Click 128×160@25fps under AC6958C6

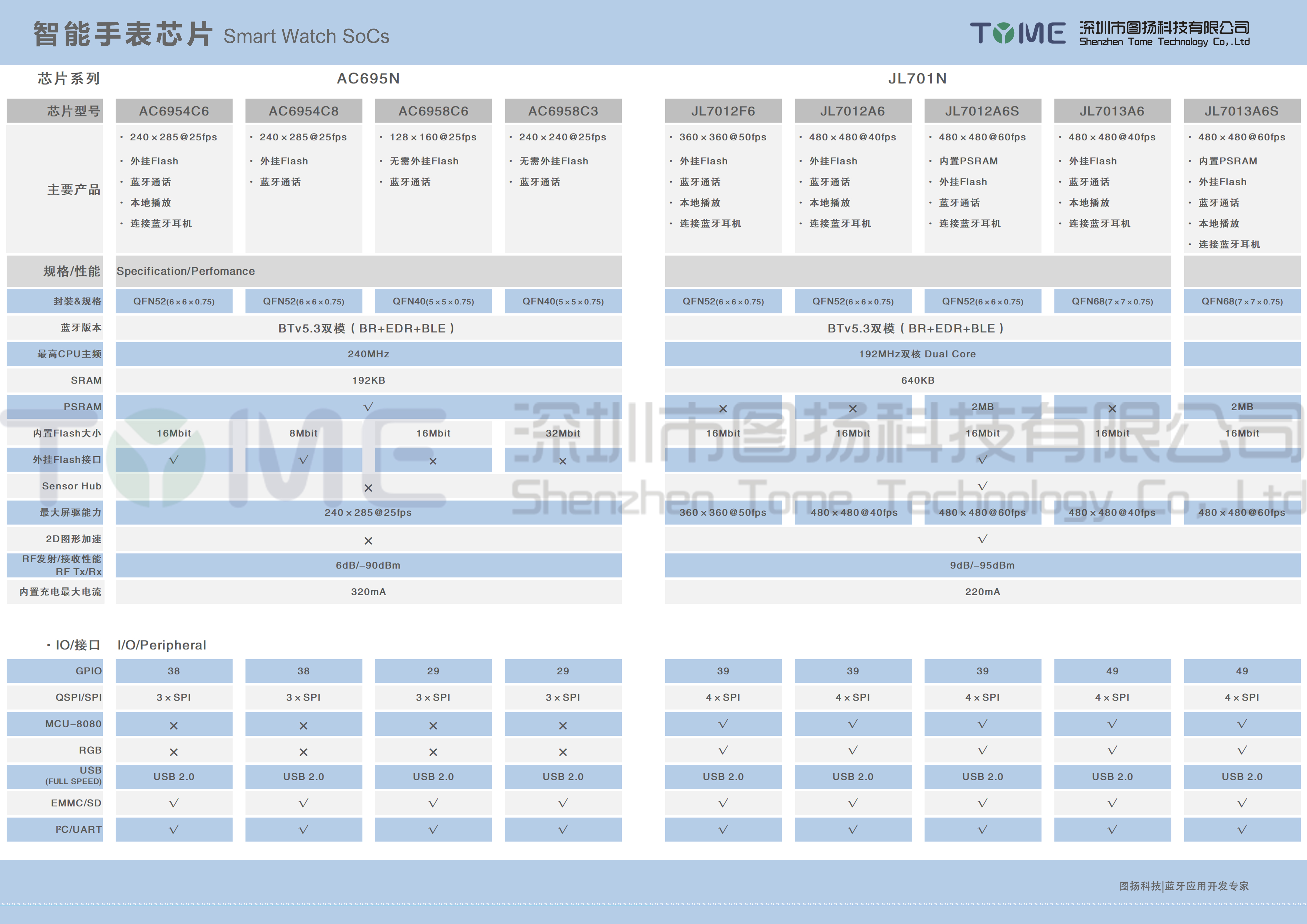(433, 137)
